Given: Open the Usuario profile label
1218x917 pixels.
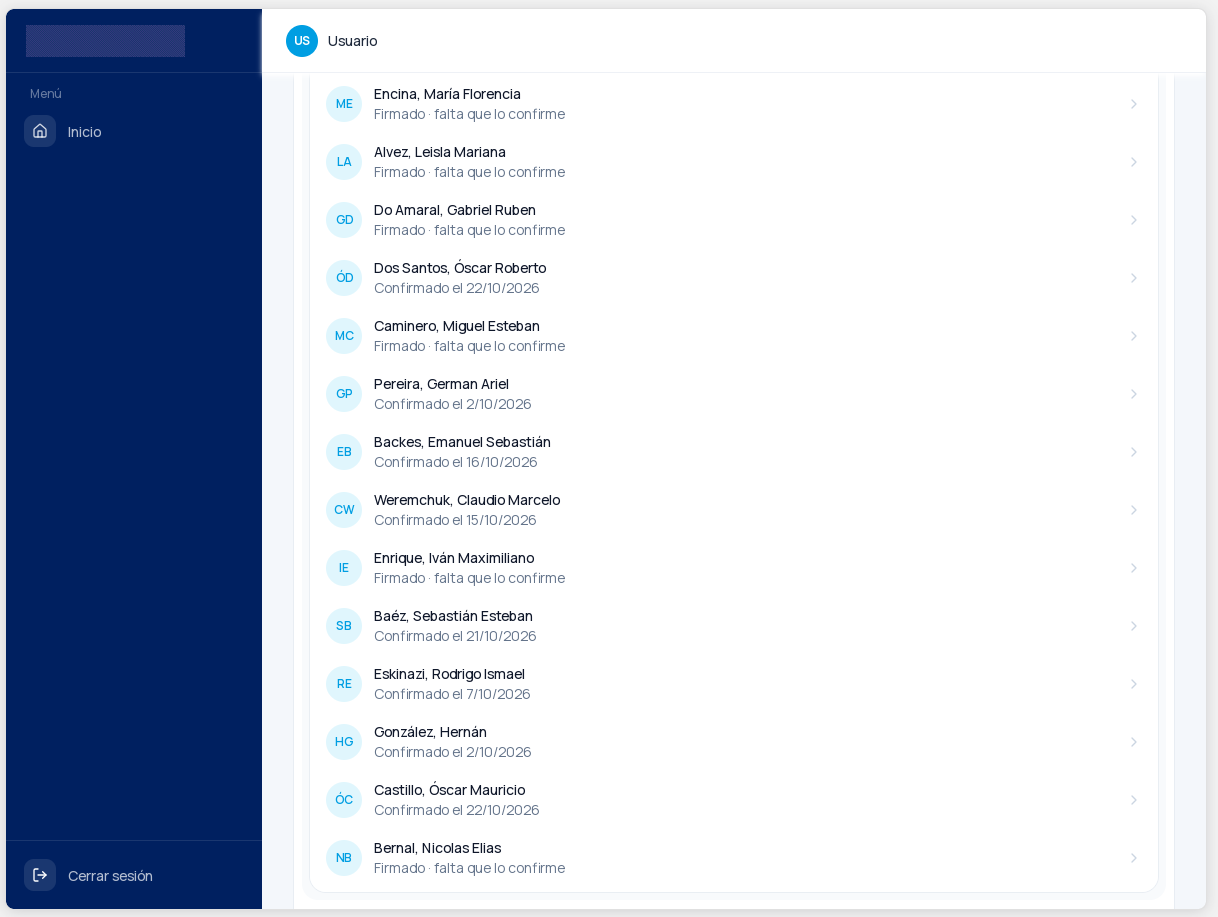Looking at the screenshot, I should tap(353, 41).
